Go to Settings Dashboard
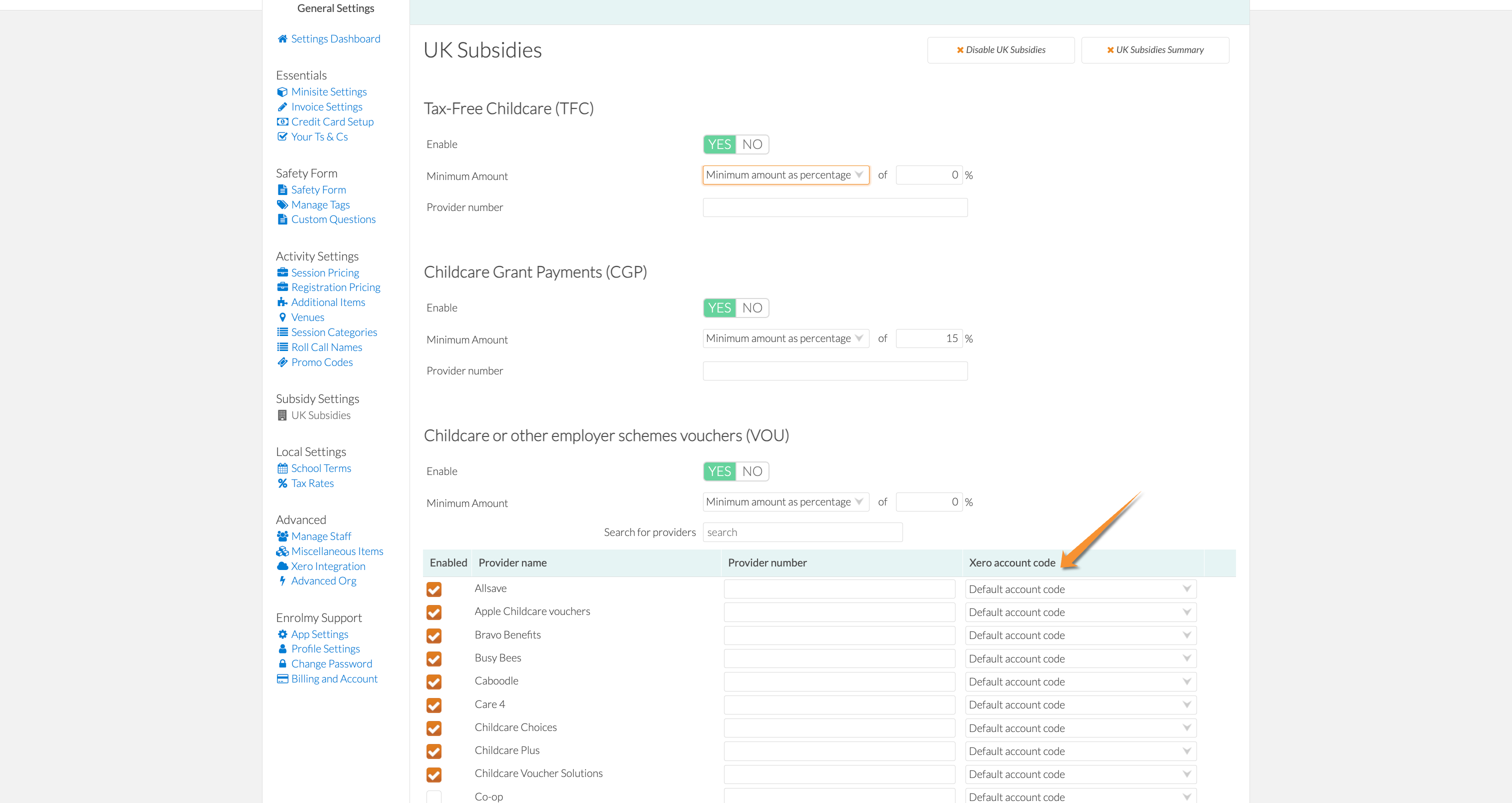Image resolution: width=1512 pixels, height=803 pixels. [335, 38]
